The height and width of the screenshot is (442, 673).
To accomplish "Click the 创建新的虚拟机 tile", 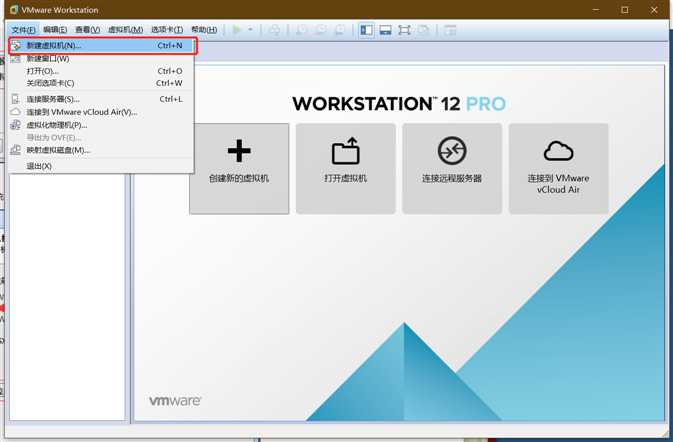I will (x=239, y=168).
